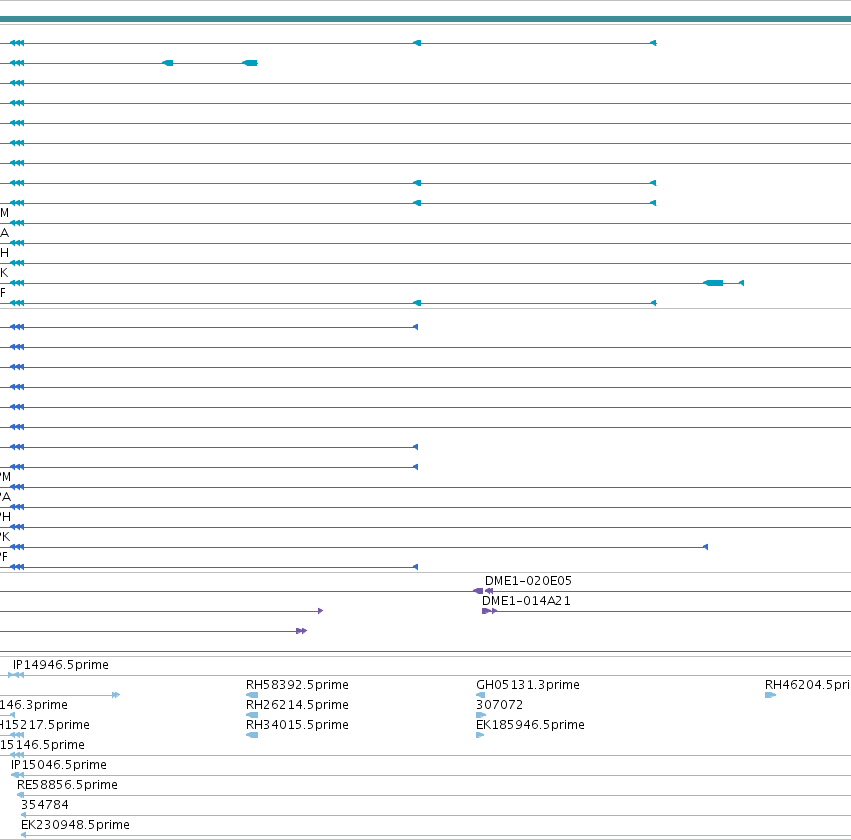Viewport: 851px width, 840px height.
Task: Click the GH05131.3prime exon glyph
Action: 480,695
